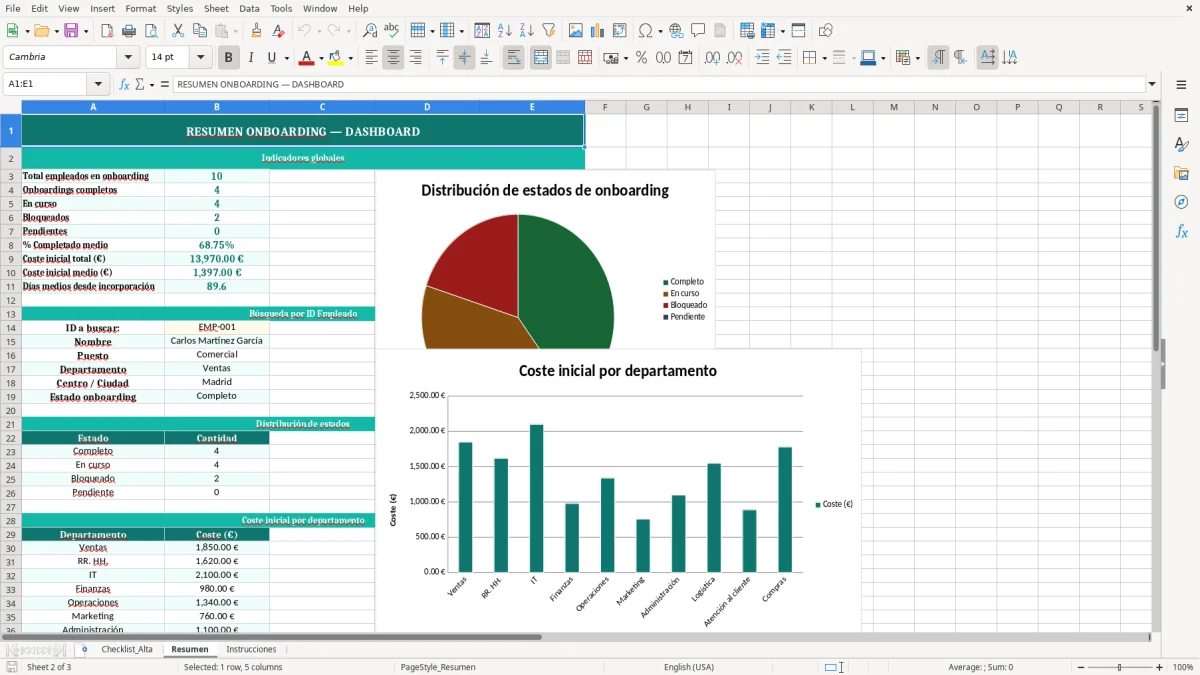This screenshot has width=1200, height=675.
Task: Select cell EMP-001 ID a buscar
Action: pyautogui.click(x=217, y=327)
